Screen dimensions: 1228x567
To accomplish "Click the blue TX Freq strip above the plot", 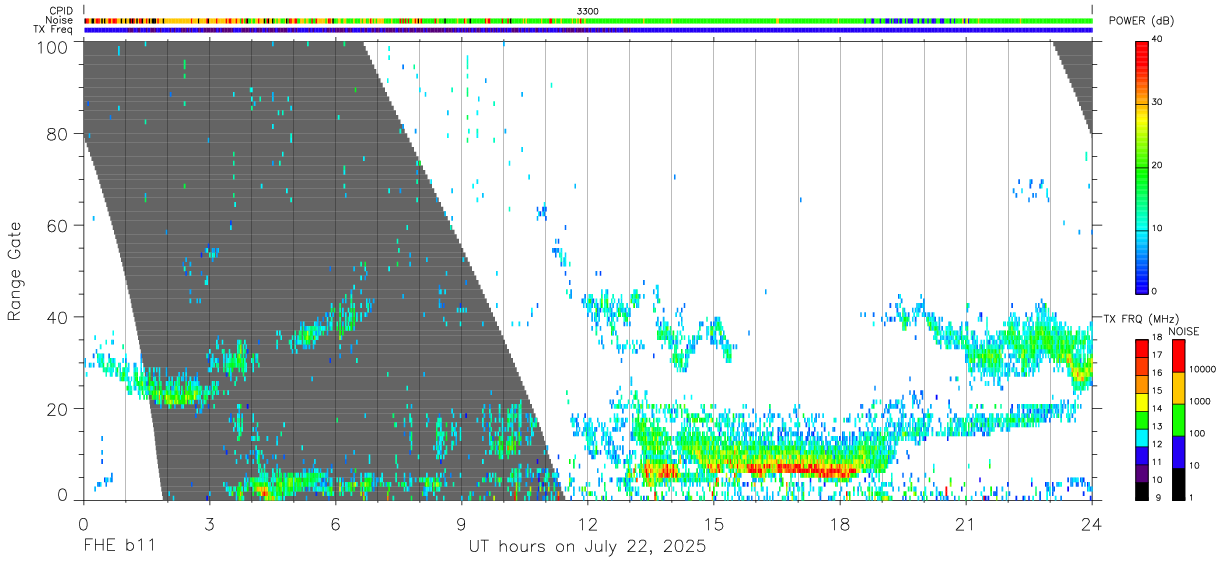I will [x=588, y=30].
